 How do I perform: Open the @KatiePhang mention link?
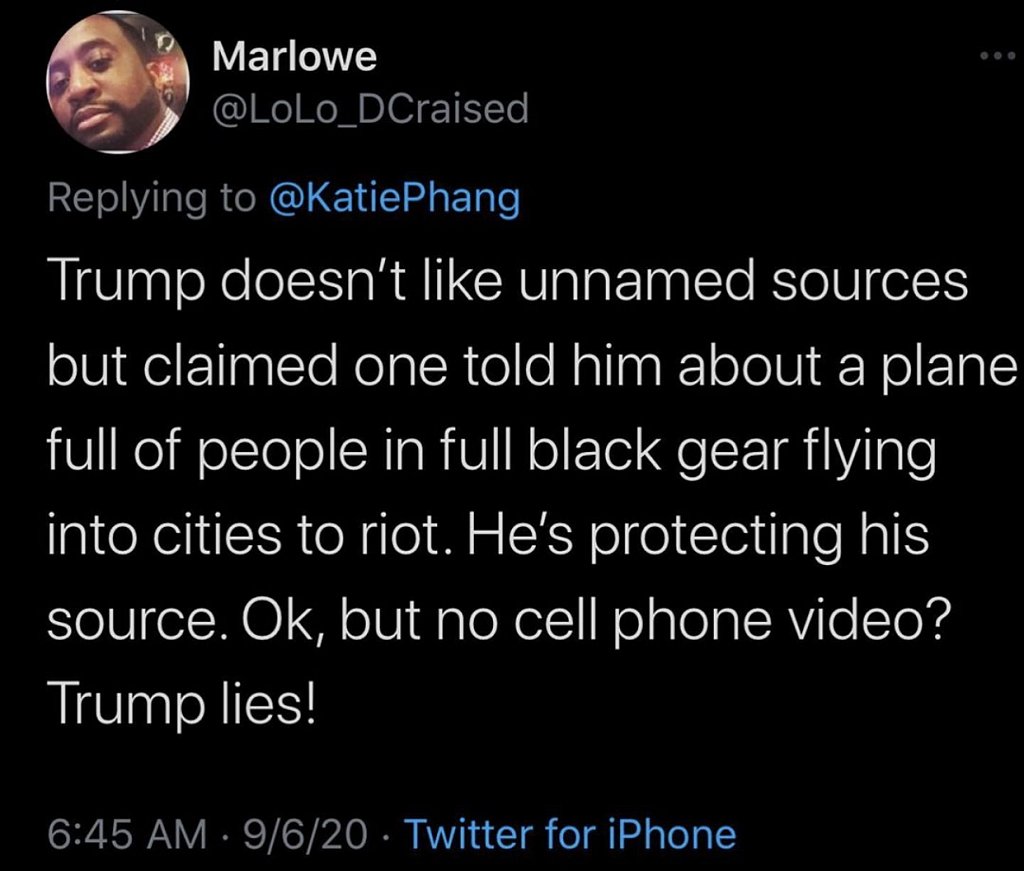click(394, 198)
